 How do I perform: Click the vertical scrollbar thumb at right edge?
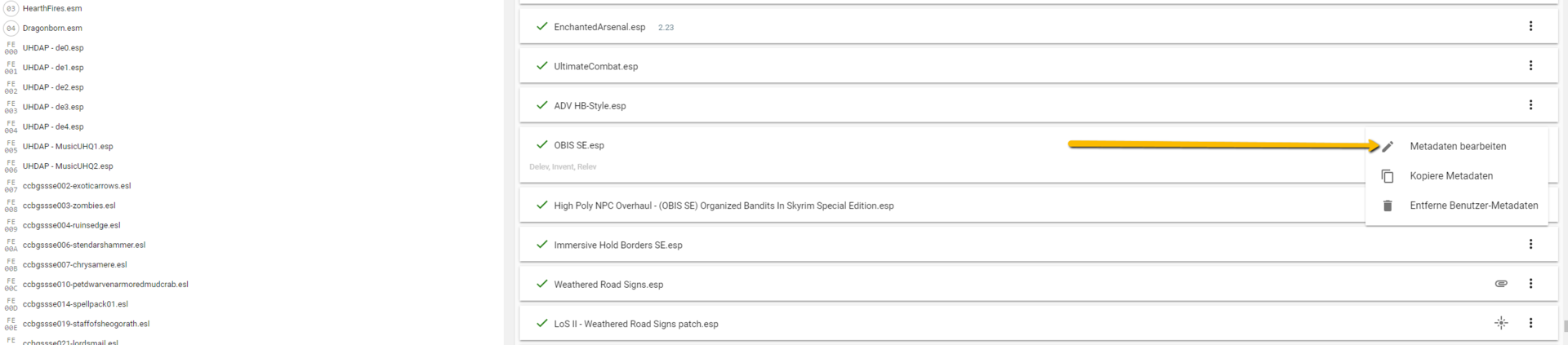pyautogui.click(x=1564, y=326)
